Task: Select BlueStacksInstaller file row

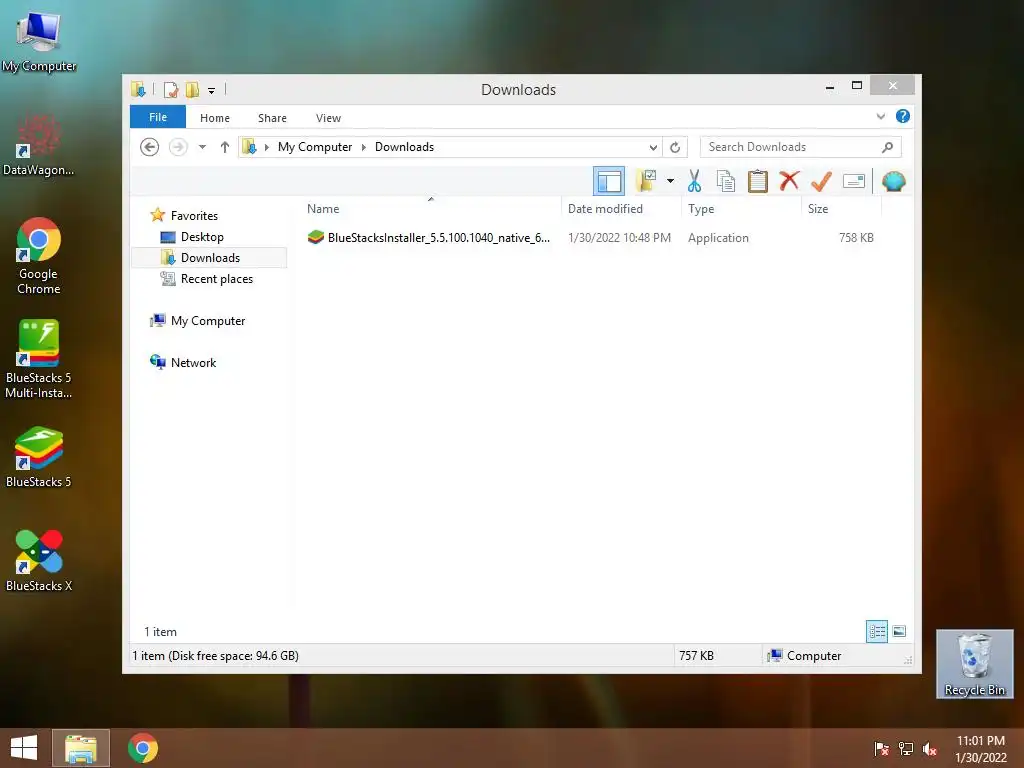Action: 590,238
